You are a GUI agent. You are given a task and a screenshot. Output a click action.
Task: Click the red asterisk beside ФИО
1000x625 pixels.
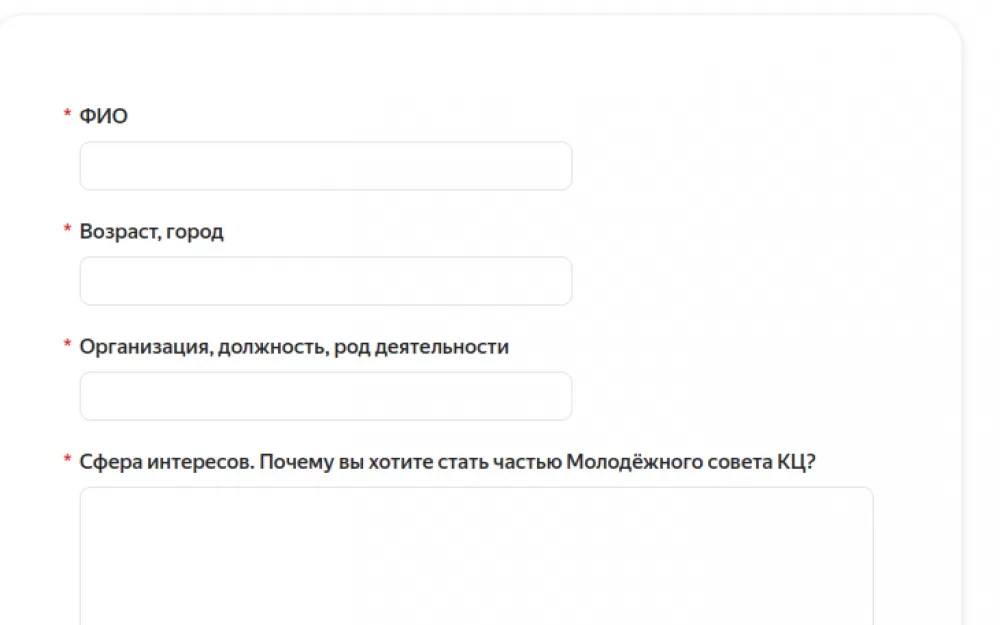click(x=67, y=114)
